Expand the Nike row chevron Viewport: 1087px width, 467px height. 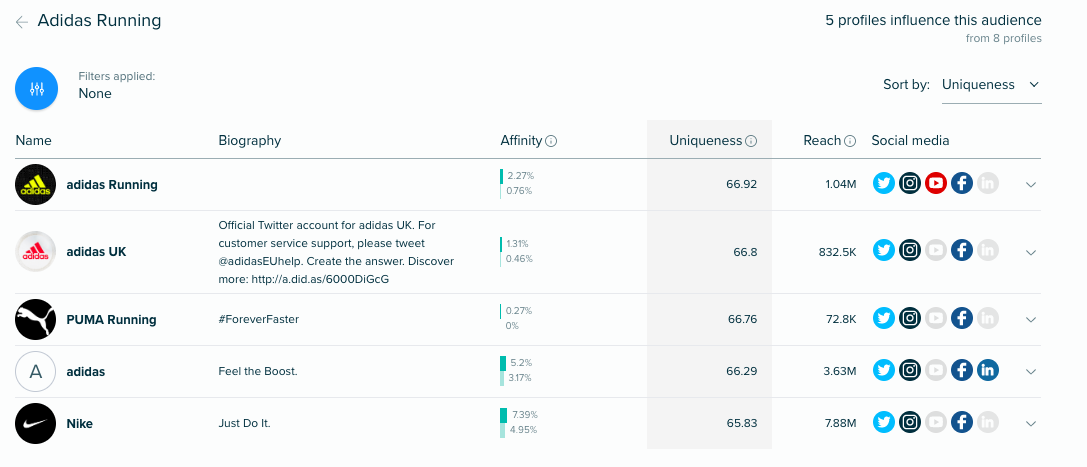1031,423
